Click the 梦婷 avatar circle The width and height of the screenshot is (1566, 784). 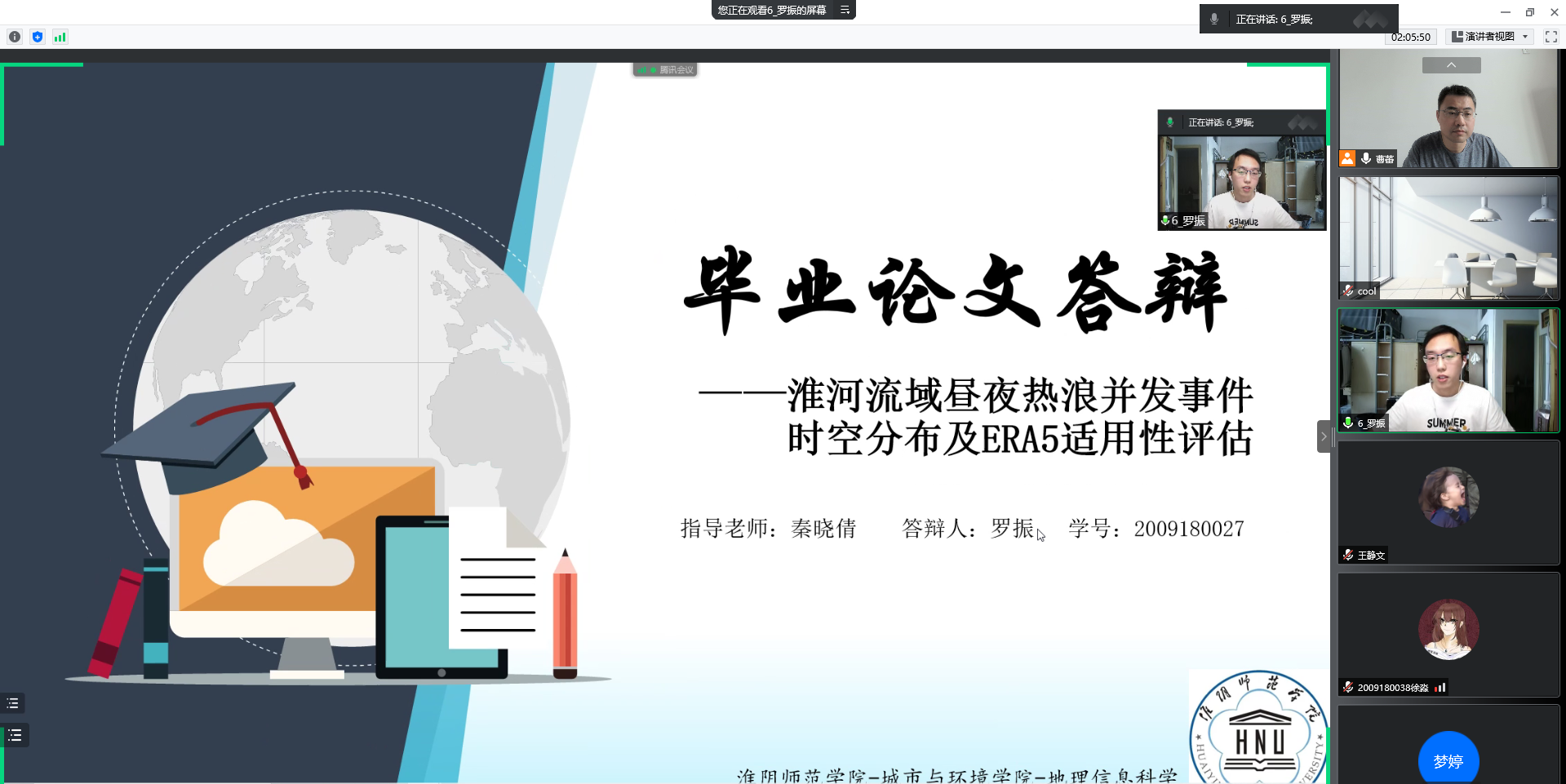coord(1448,759)
